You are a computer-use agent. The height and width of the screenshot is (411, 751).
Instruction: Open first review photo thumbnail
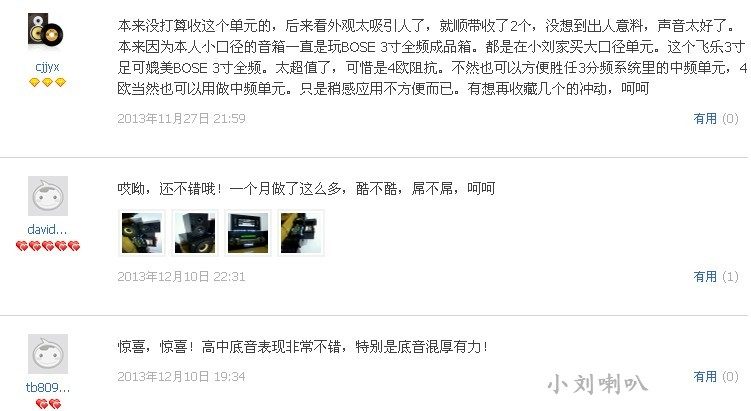click(x=142, y=233)
